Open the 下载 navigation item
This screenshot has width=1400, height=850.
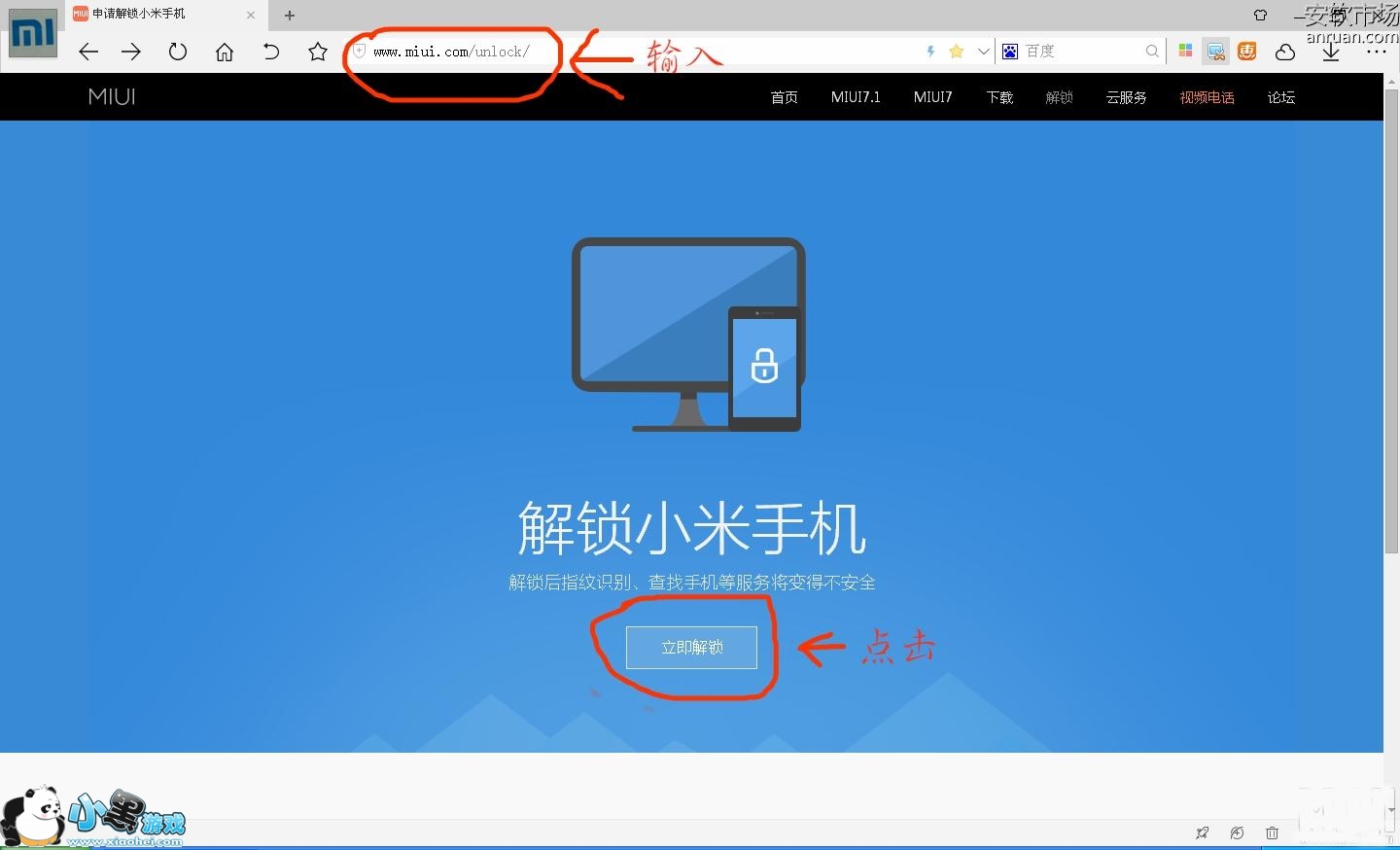[999, 97]
